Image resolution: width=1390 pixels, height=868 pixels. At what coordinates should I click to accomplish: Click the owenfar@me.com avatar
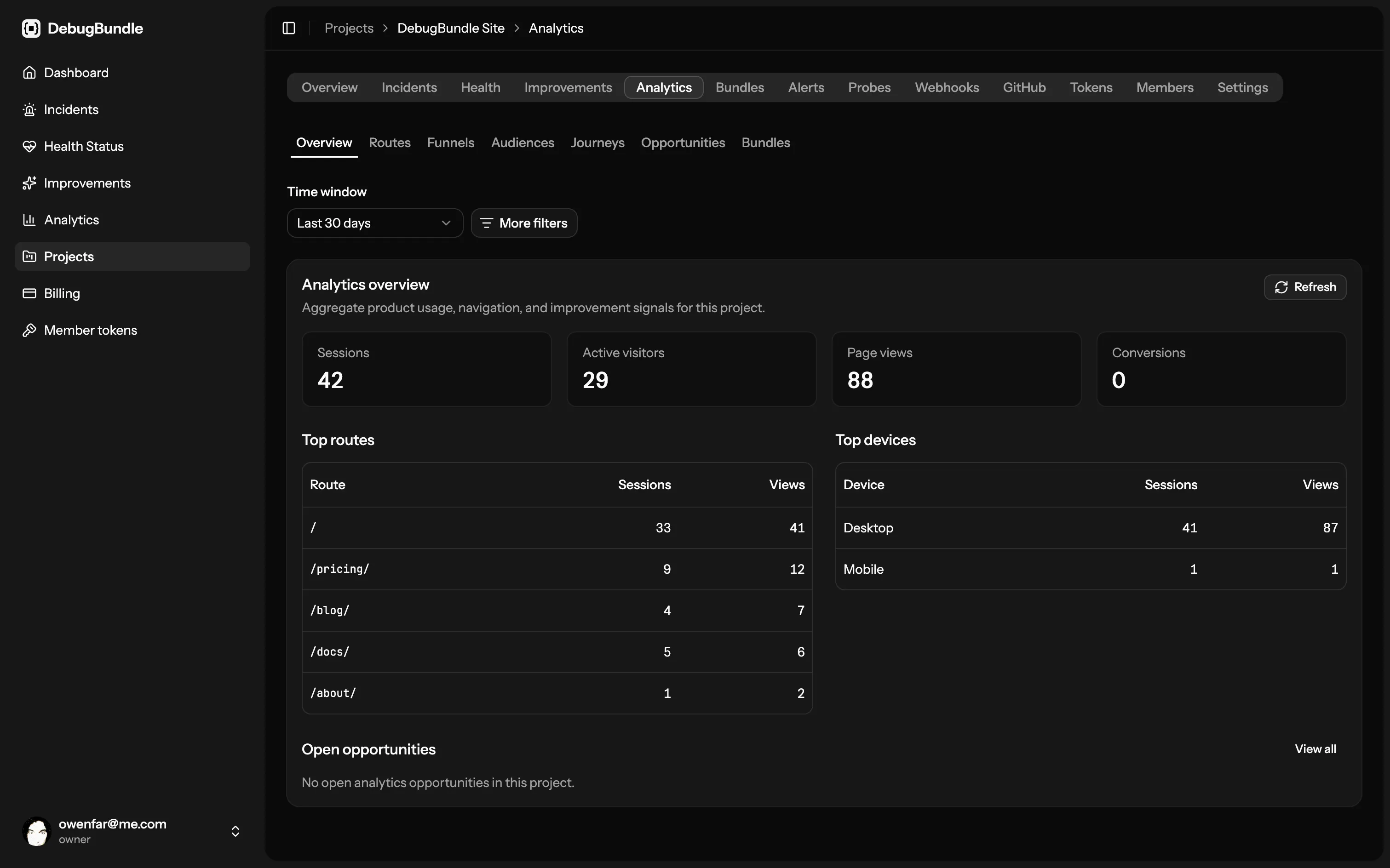pos(37,831)
